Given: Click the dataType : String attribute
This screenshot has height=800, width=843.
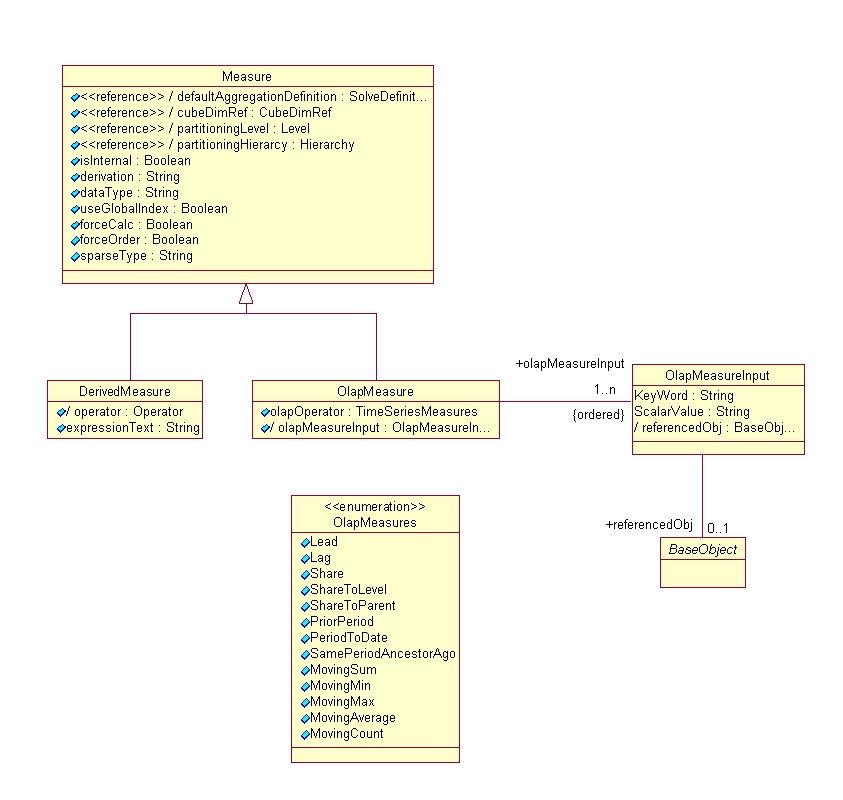Looking at the screenshot, I should [130, 192].
